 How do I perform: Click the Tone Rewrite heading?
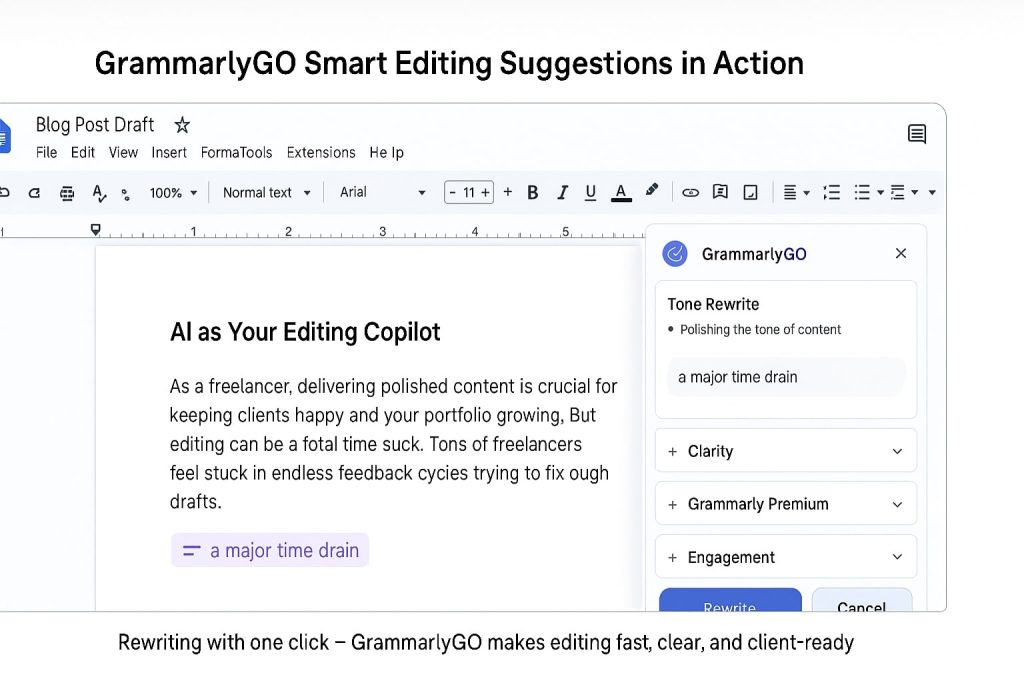[x=713, y=304]
